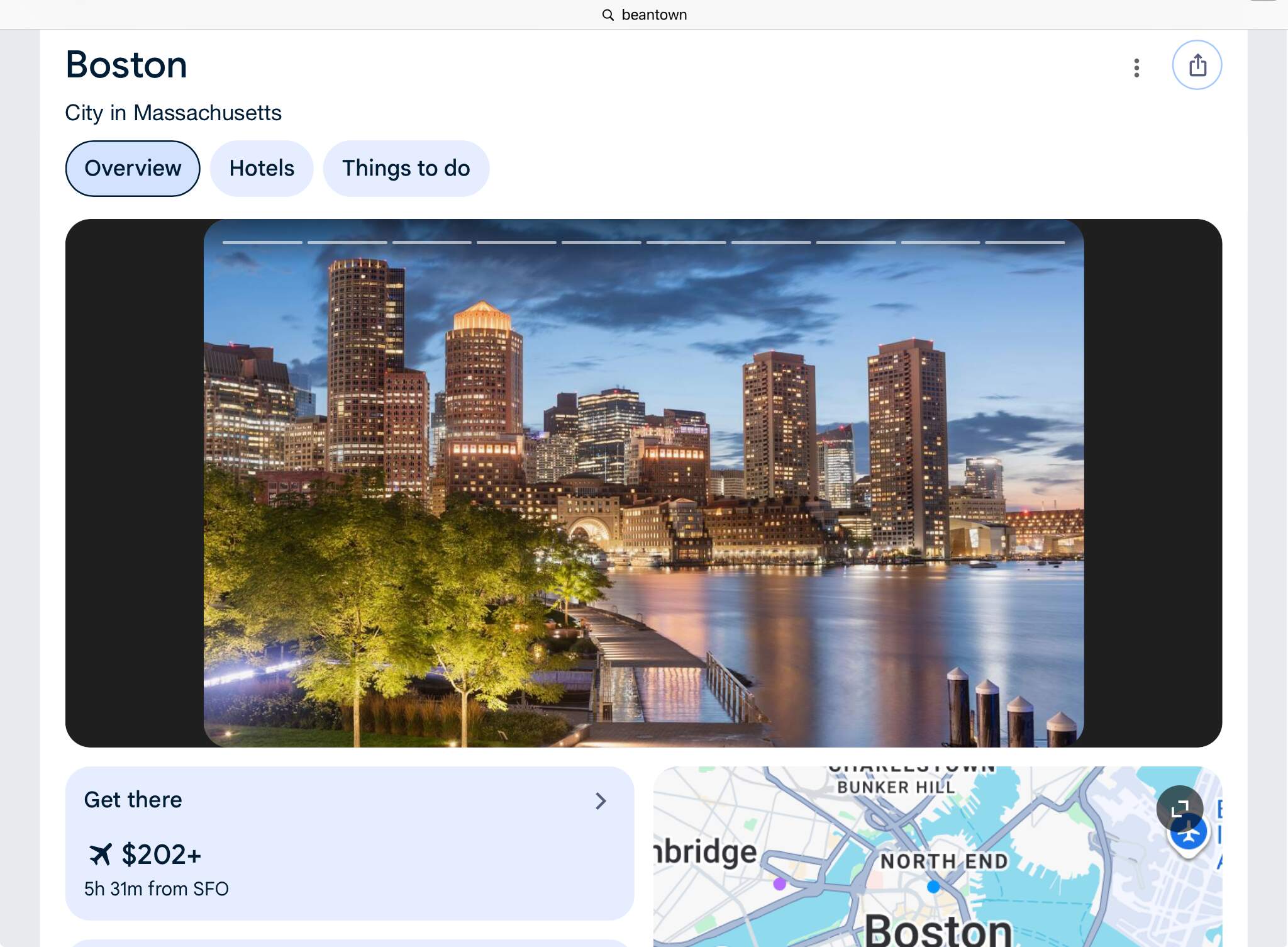Open the three-dot more options menu

1136,67
